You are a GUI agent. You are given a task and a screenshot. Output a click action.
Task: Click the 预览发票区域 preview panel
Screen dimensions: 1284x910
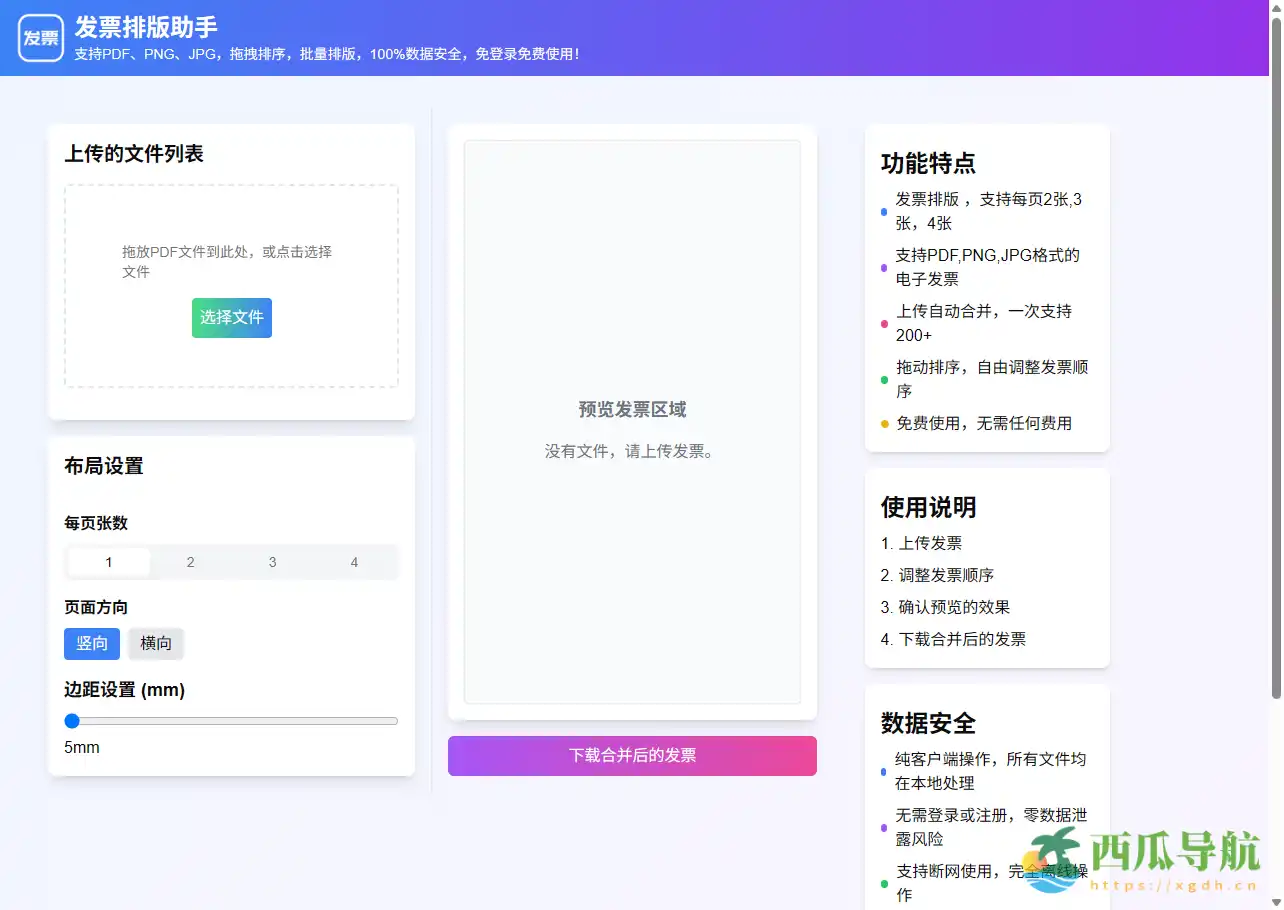click(x=631, y=420)
